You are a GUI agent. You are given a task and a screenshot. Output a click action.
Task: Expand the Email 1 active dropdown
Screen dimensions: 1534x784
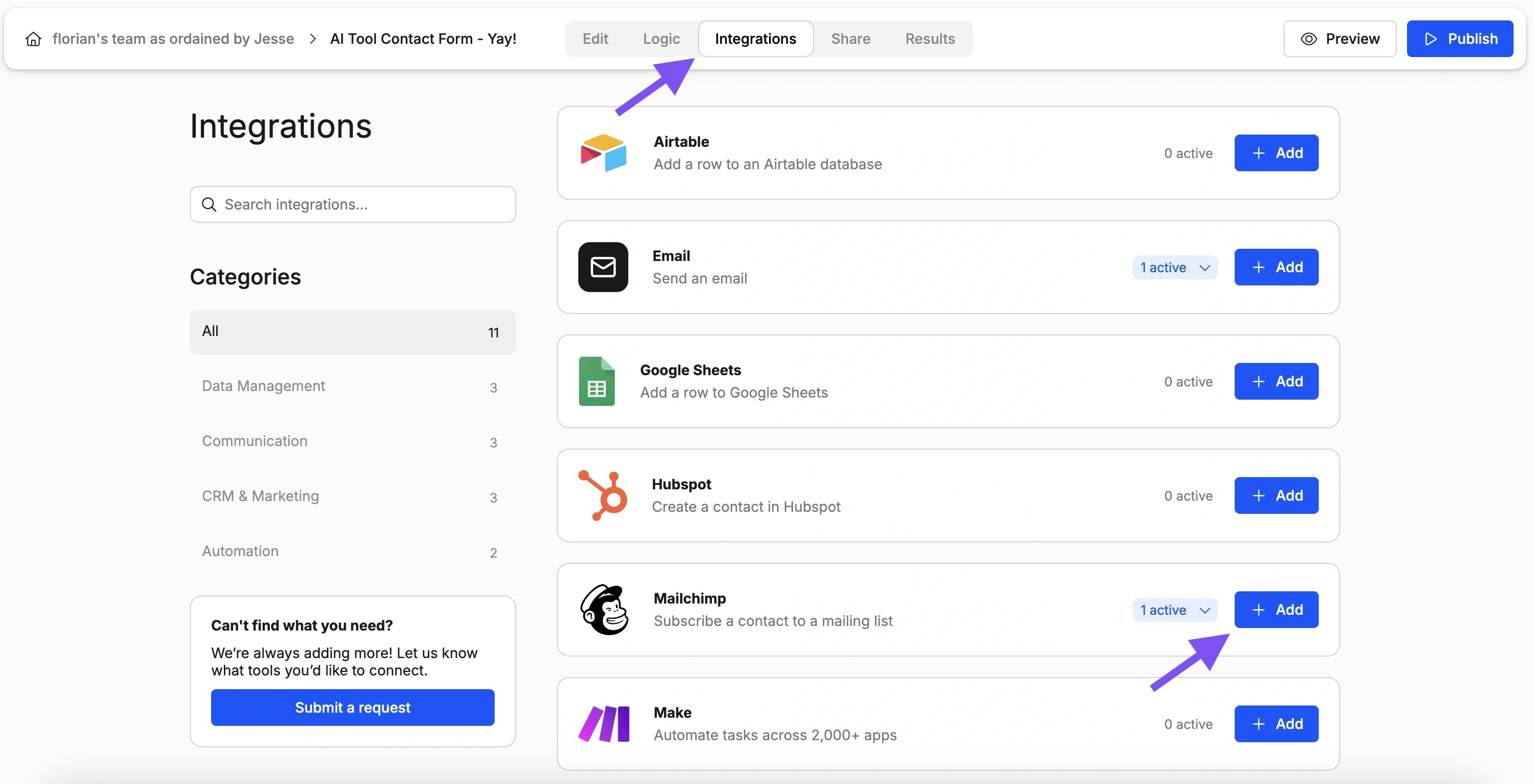(x=1174, y=267)
